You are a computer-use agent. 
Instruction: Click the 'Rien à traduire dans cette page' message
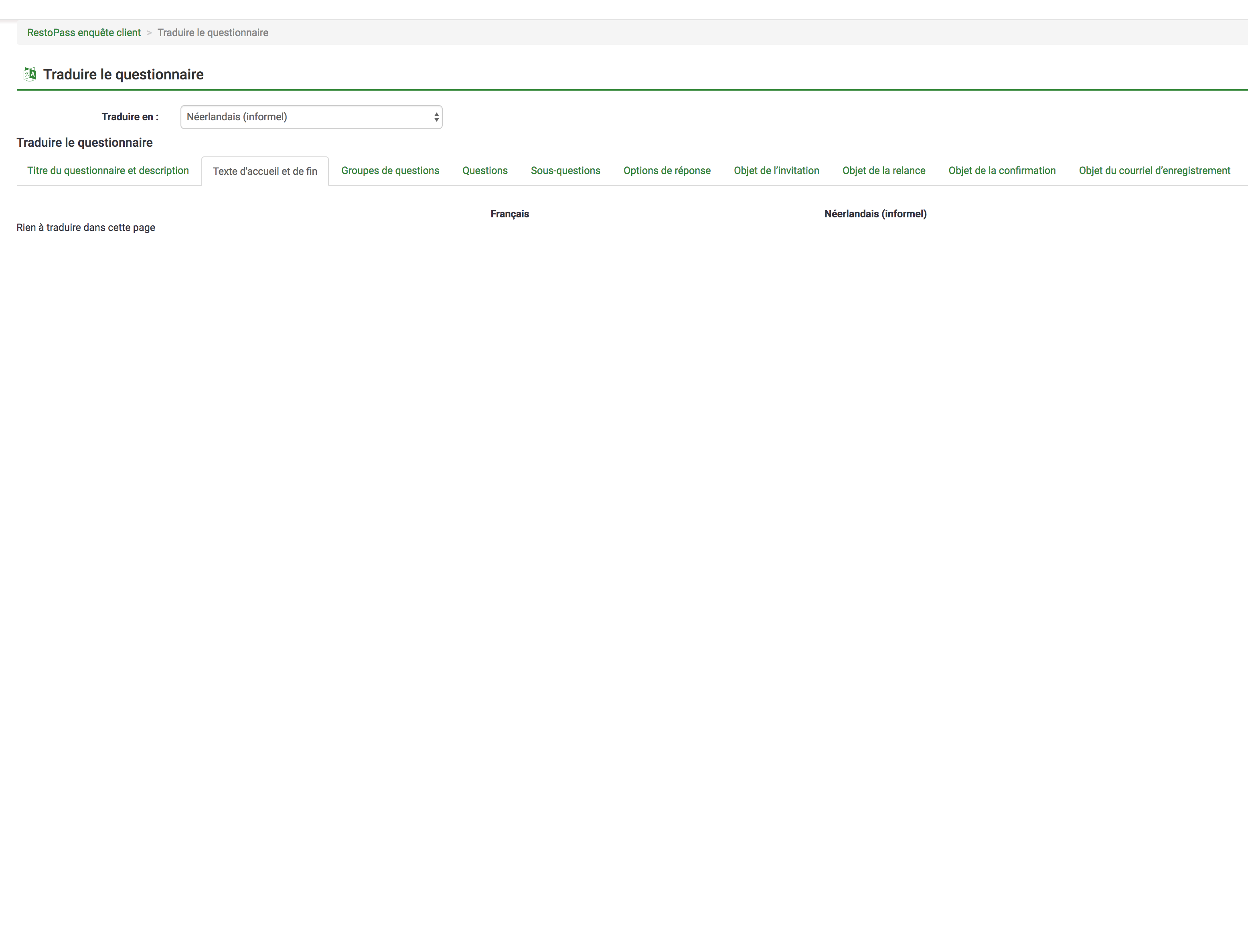[x=85, y=227]
